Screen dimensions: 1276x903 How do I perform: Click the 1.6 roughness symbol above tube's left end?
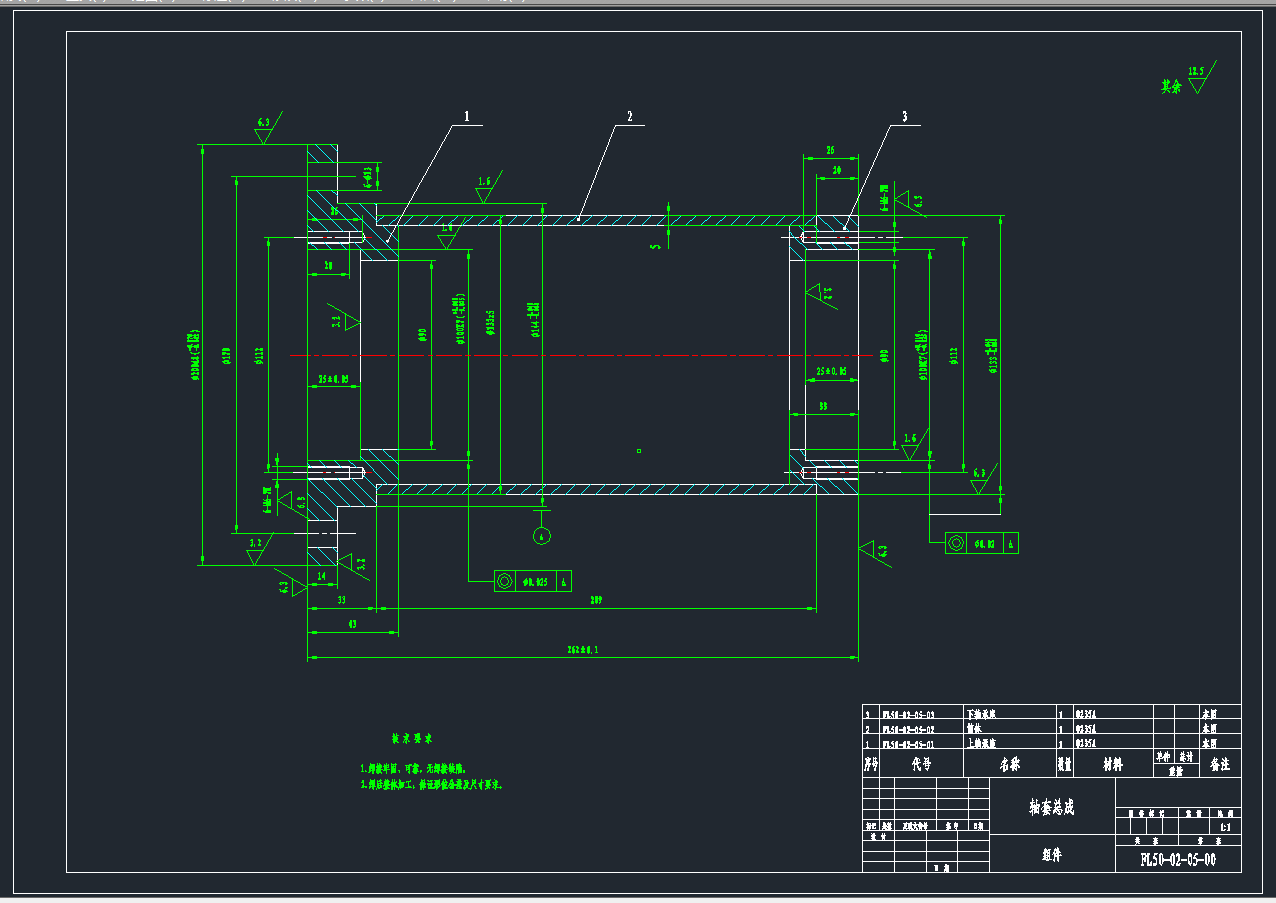tap(487, 187)
